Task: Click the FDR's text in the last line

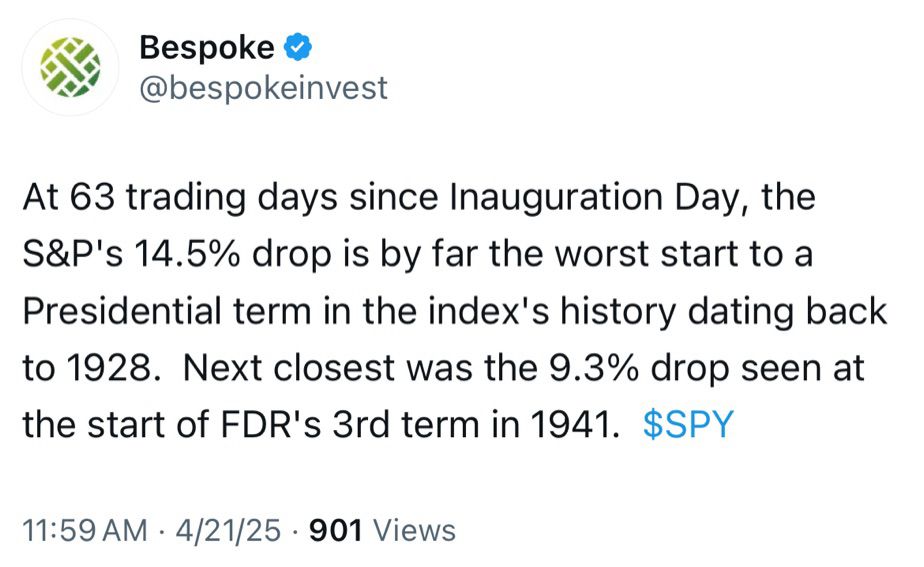Action: (x=270, y=424)
